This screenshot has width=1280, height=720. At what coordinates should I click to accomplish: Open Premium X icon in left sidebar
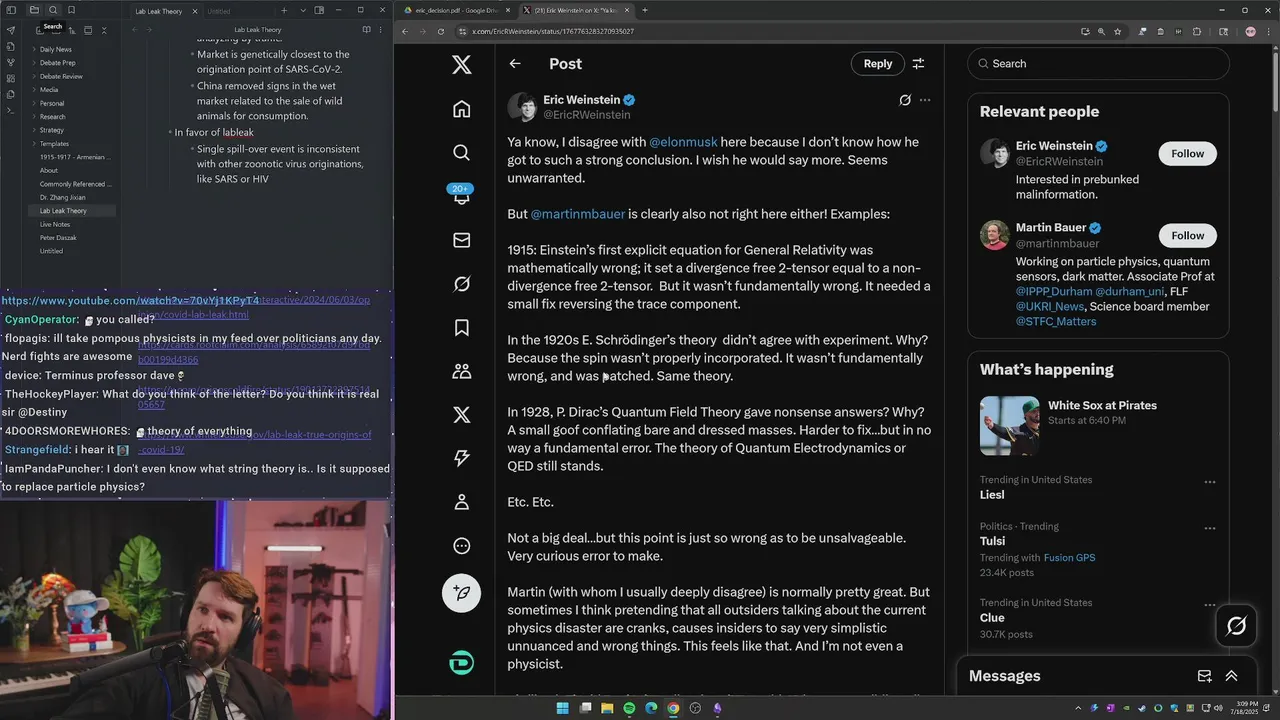(461, 415)
